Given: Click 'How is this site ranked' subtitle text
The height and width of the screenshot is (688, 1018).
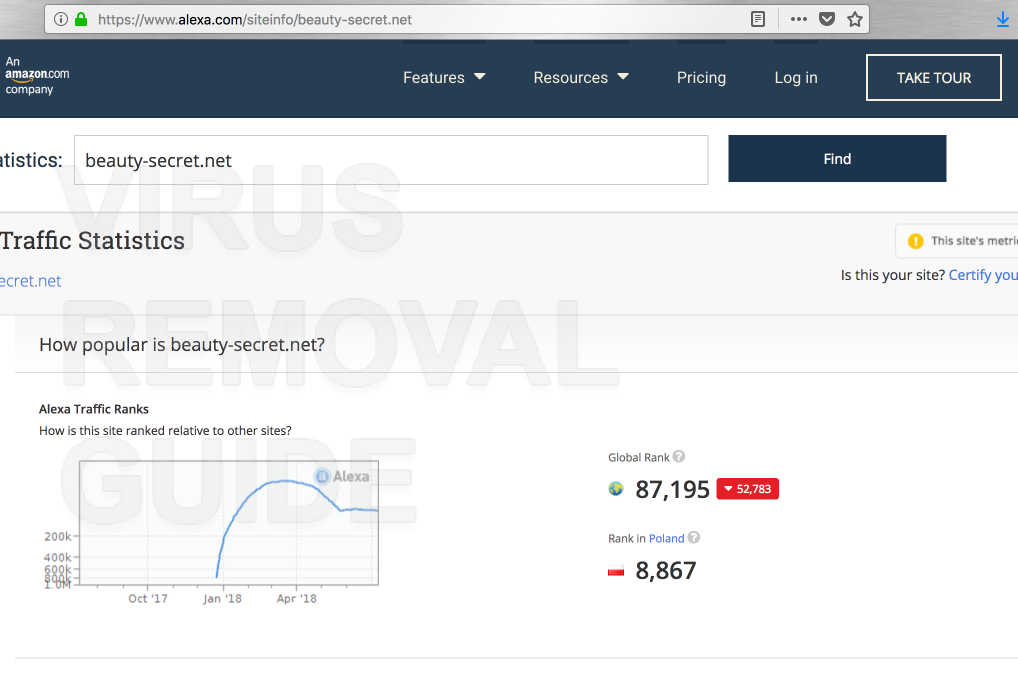Looking at the screenshot, I should pos(165,431).
